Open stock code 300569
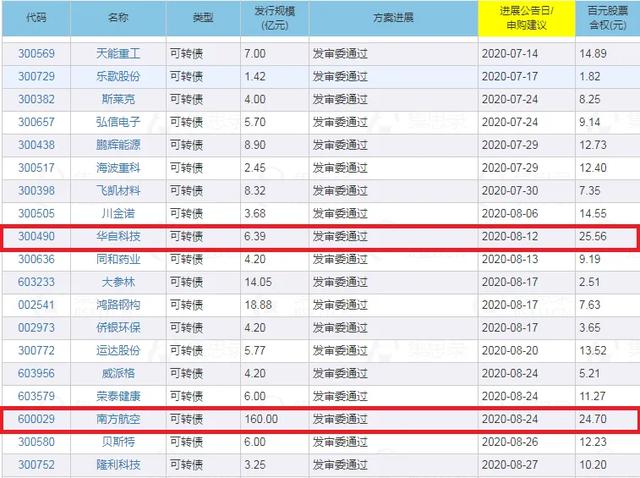The image size is (640, 478). point(36,53)
